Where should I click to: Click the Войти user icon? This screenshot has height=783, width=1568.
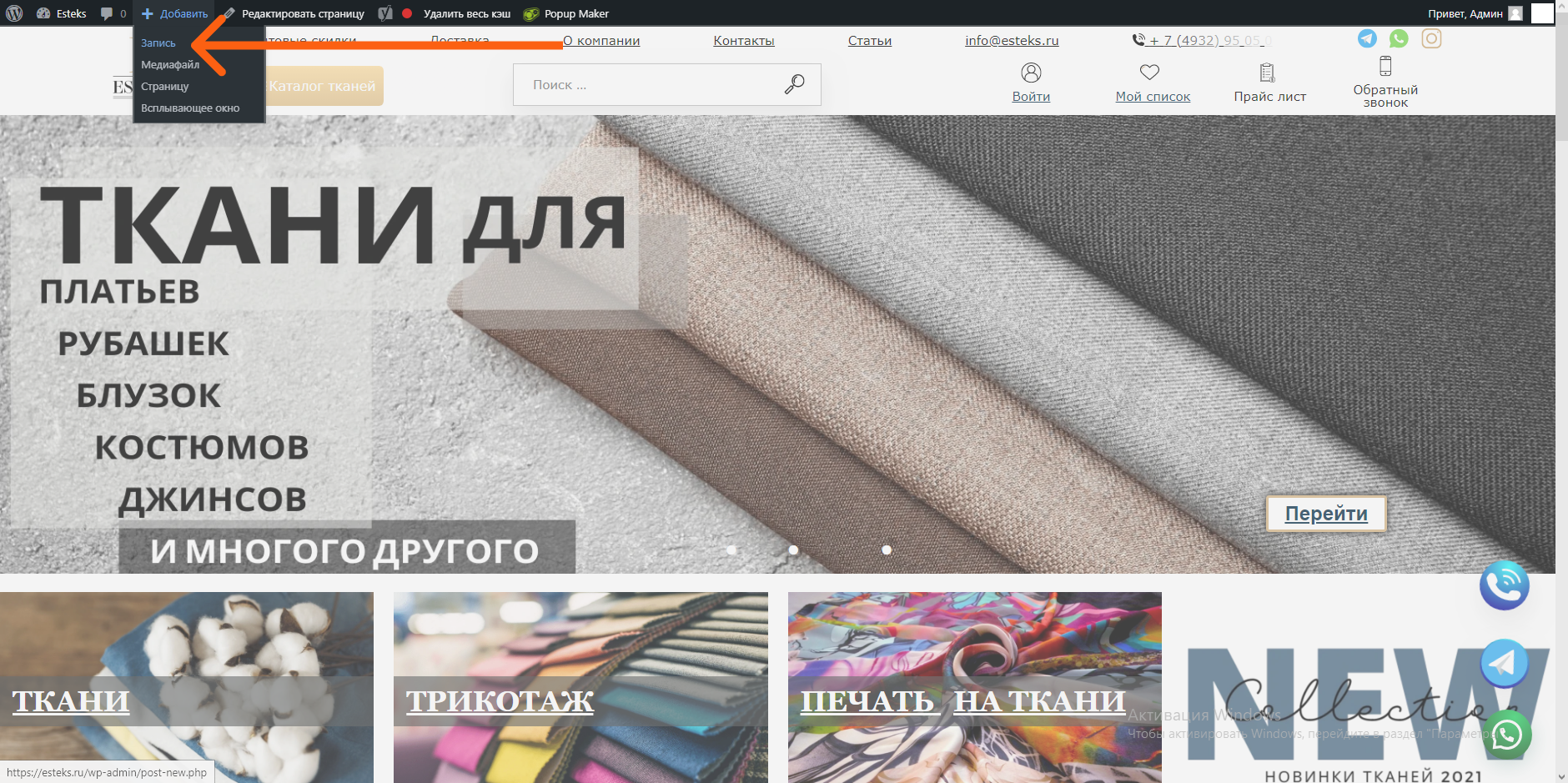(1031, 73)
